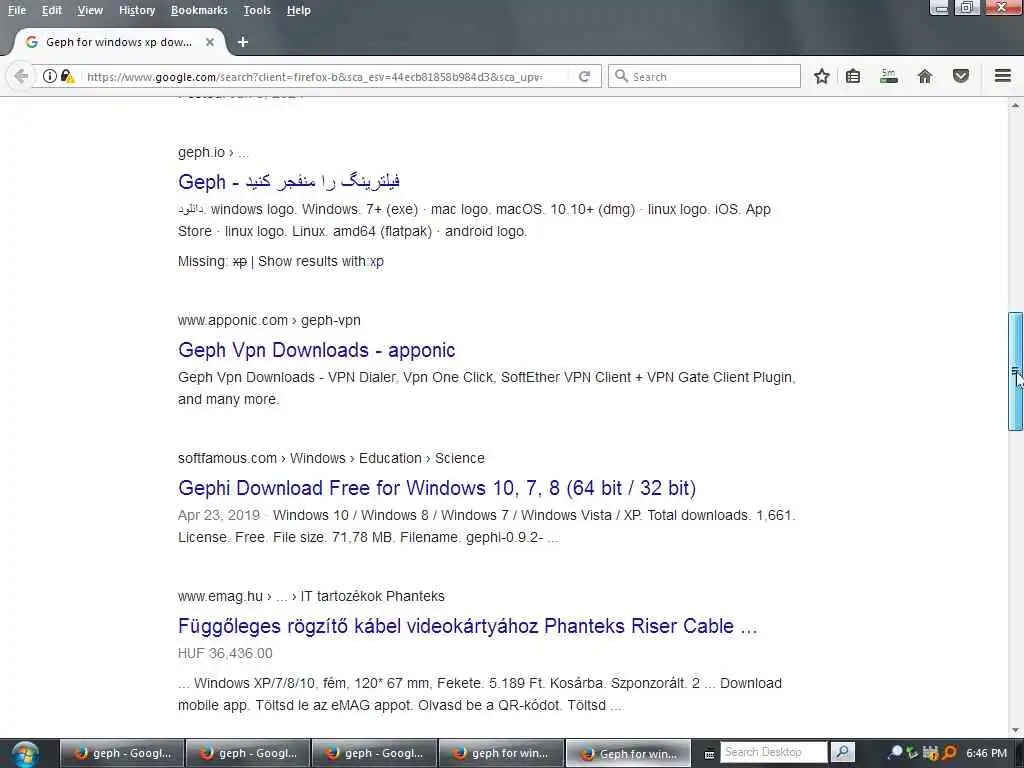
Task: Click the orange magnifier tray icon
Action: pyautogui.click(x=950, y=752)
